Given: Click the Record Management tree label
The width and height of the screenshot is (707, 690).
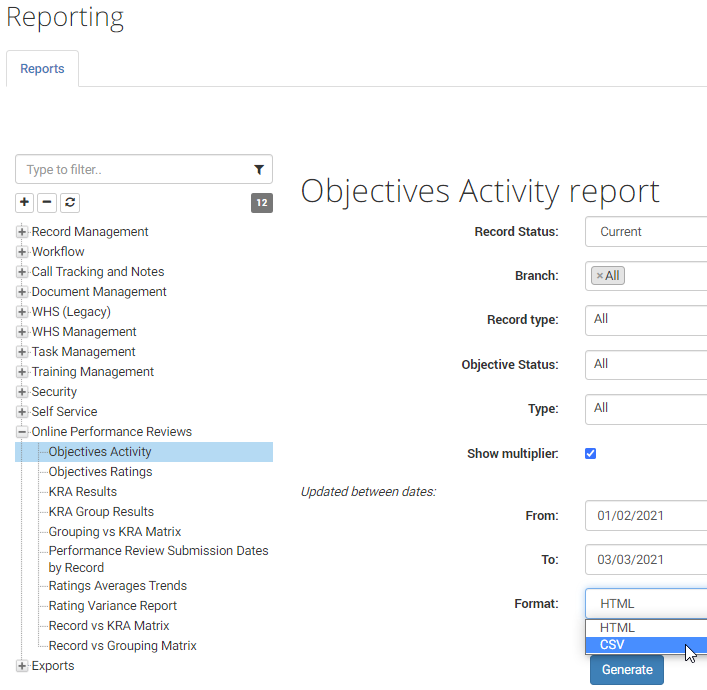Looking at the screenshot, I should point(90,232).
